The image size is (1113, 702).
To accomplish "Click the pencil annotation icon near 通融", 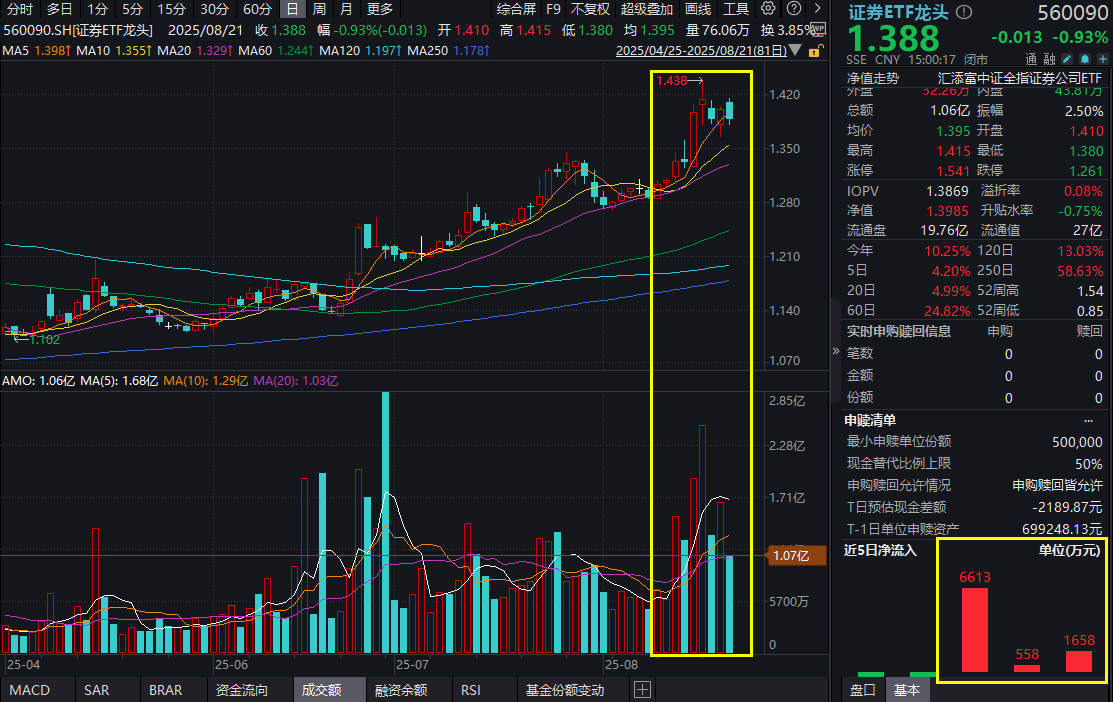I will click(1066, 59).
